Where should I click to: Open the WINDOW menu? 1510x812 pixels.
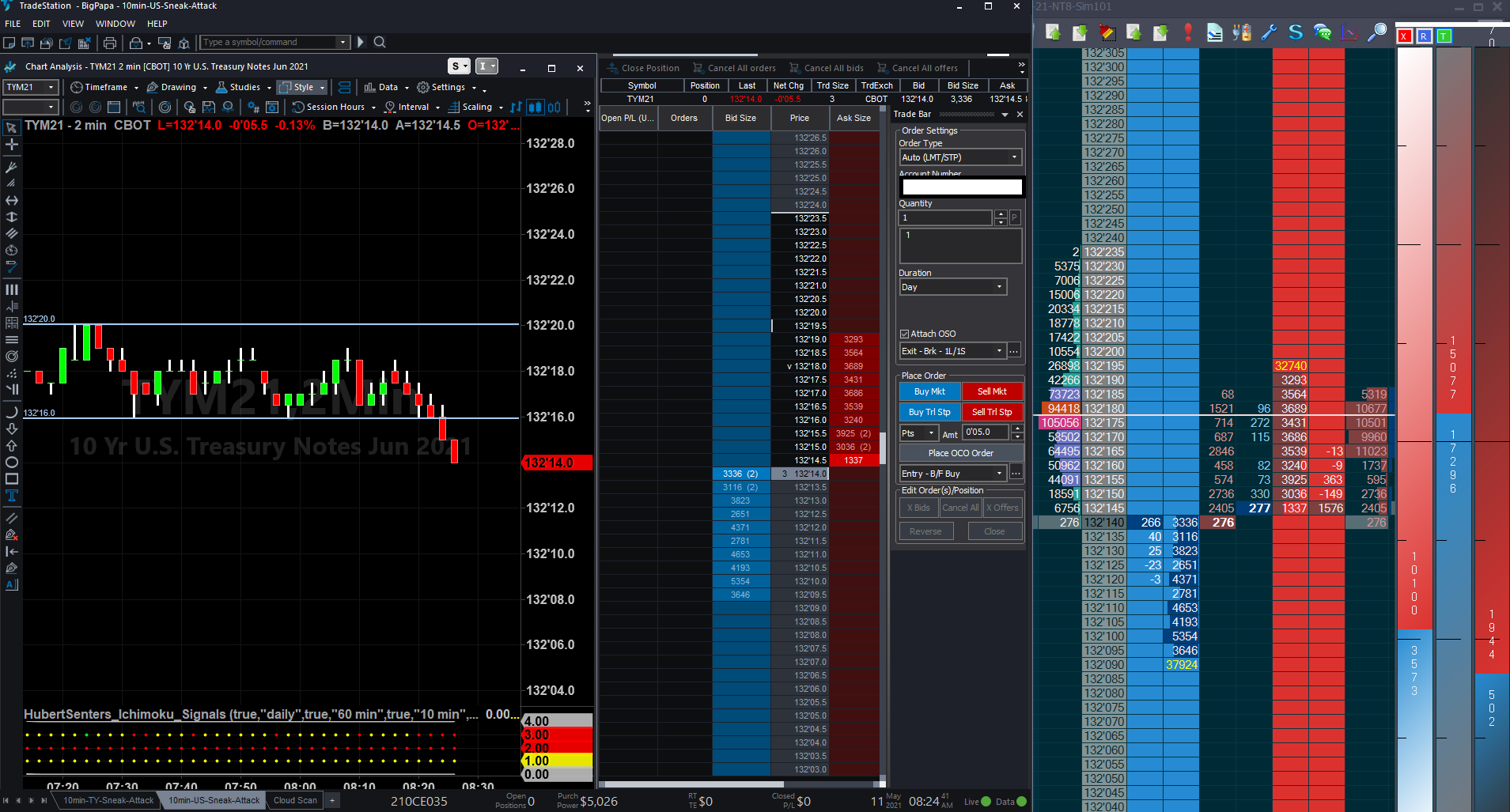click(115, 24)
